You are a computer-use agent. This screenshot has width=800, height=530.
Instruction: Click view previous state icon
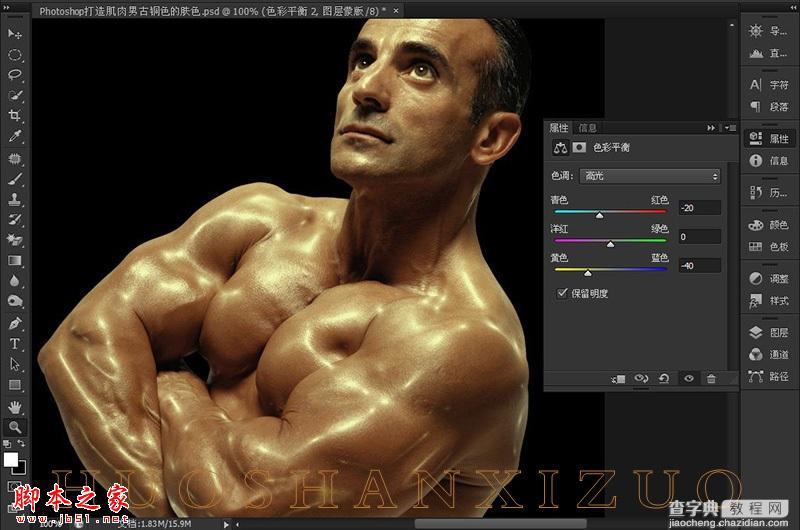click(x=641, y=378)
